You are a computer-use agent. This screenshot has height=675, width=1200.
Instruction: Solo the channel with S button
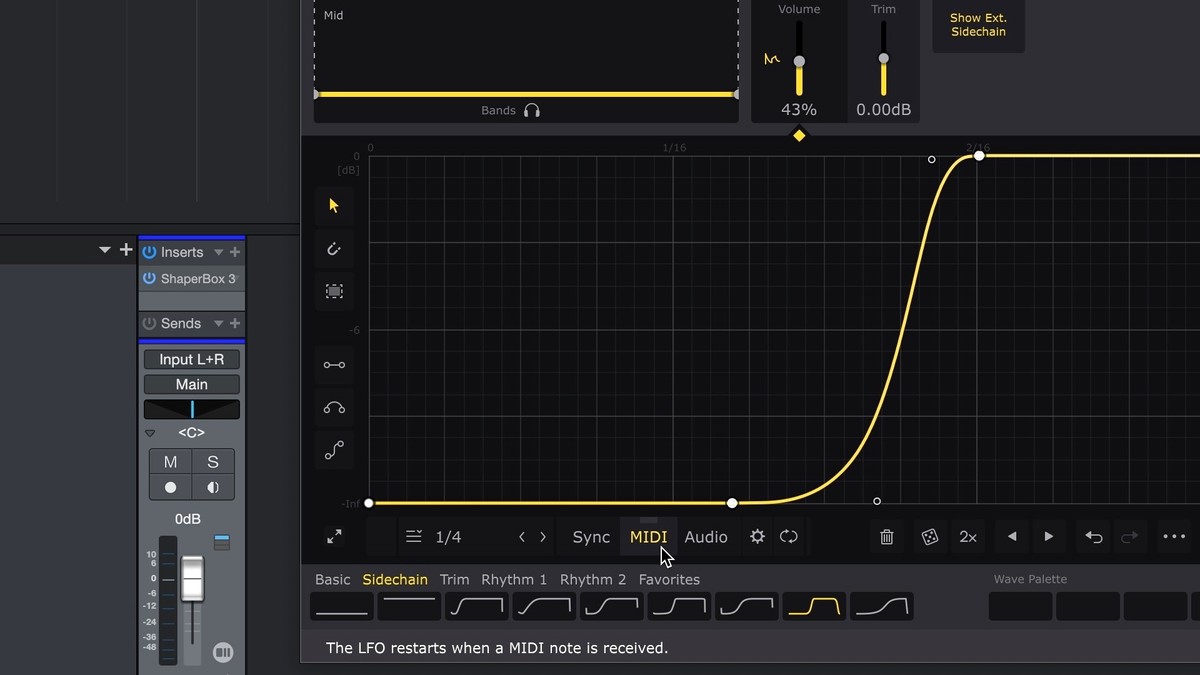[x=212, y=462]
